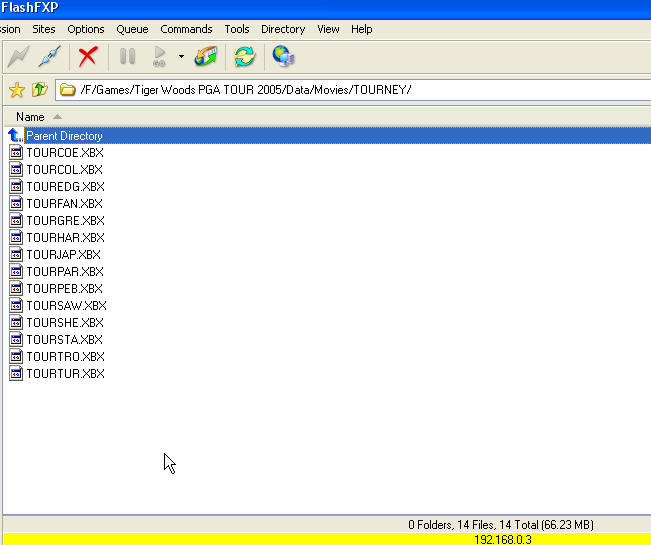Click the file icon next to TOURFAN.XBX

coord(16,203)
